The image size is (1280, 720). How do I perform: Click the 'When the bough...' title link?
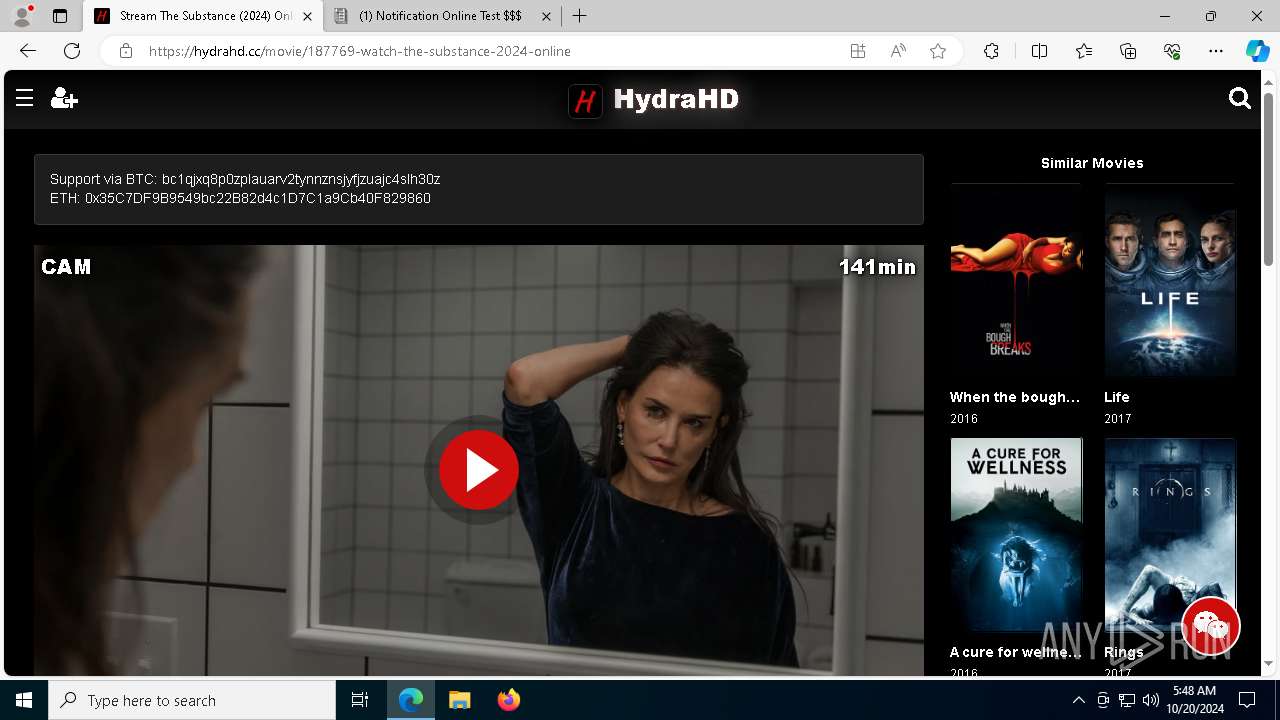tap(1015, 397)
